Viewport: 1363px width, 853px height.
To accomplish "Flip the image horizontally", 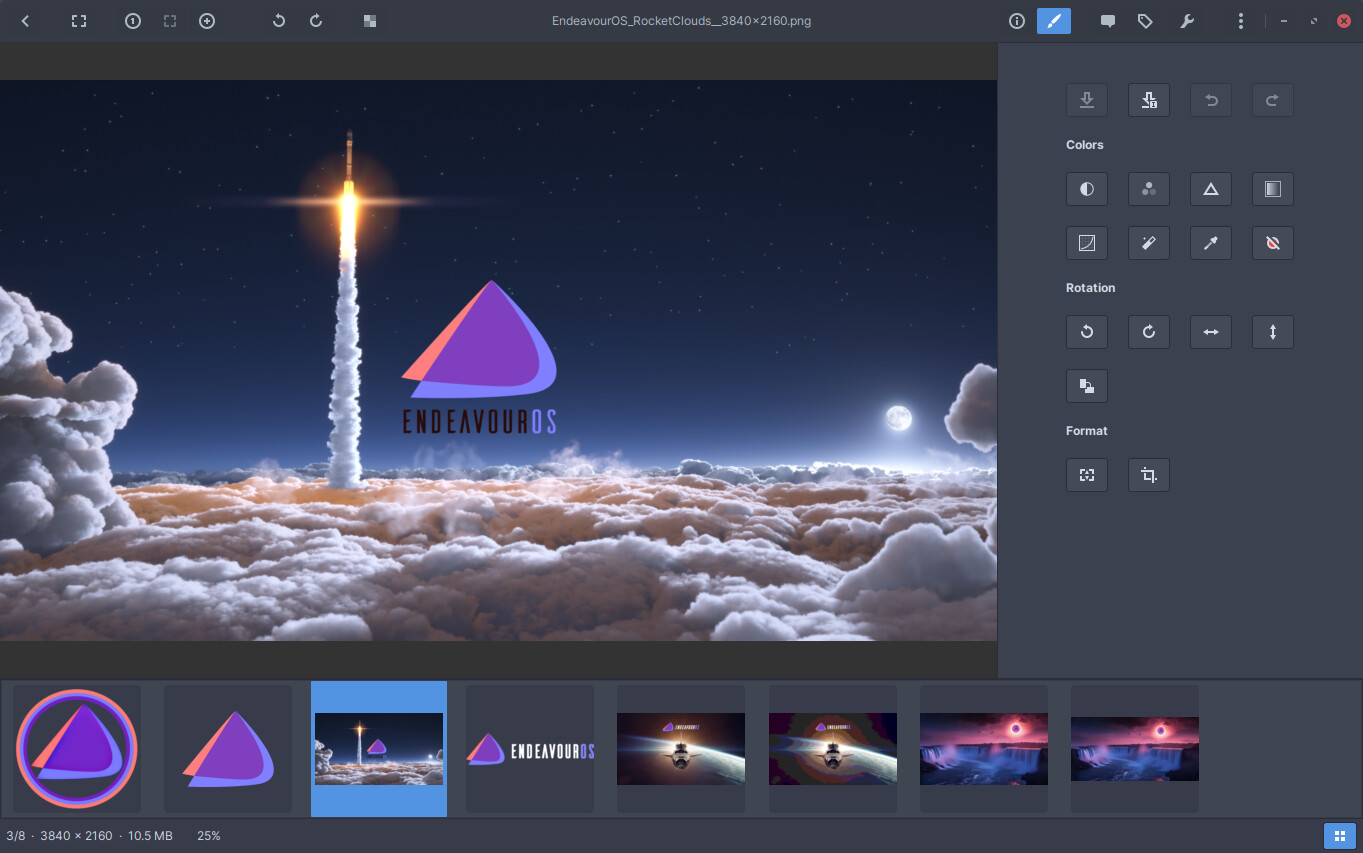I will 1211,332.
